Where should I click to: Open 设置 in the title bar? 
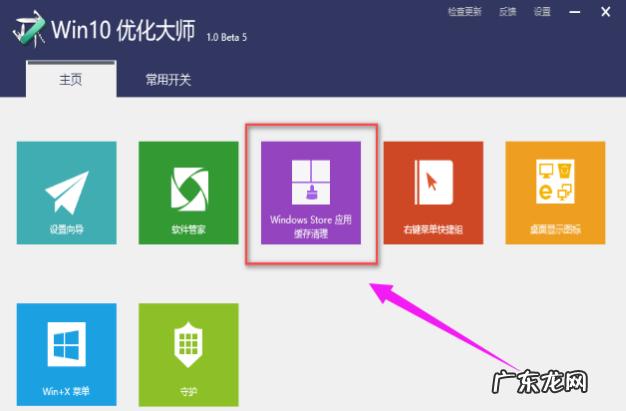click(542, 12)
